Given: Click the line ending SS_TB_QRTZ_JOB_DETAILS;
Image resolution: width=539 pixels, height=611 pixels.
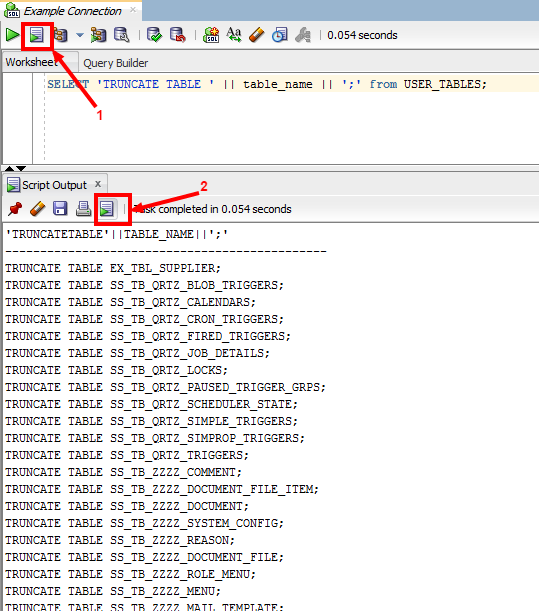Looking at the screenshot, I should pyautogui.click(x=137, y=353).
